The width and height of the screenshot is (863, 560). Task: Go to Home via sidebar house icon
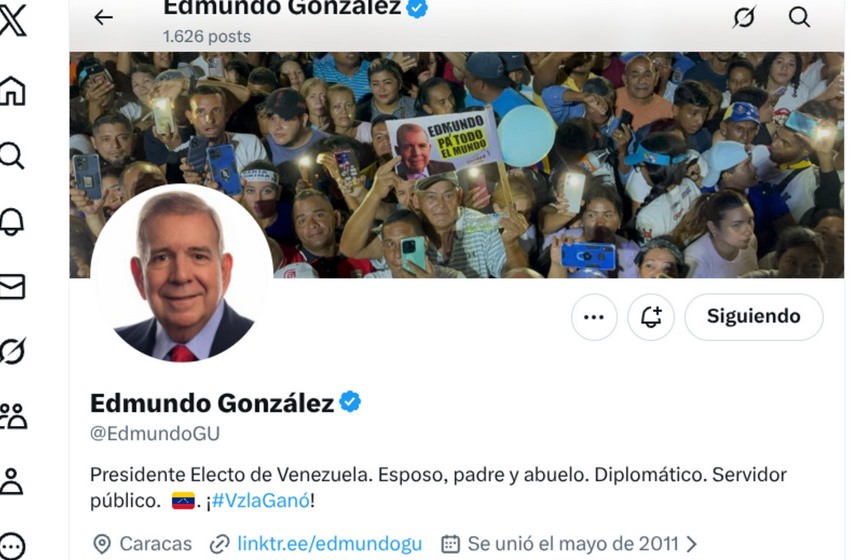(12, 90)
